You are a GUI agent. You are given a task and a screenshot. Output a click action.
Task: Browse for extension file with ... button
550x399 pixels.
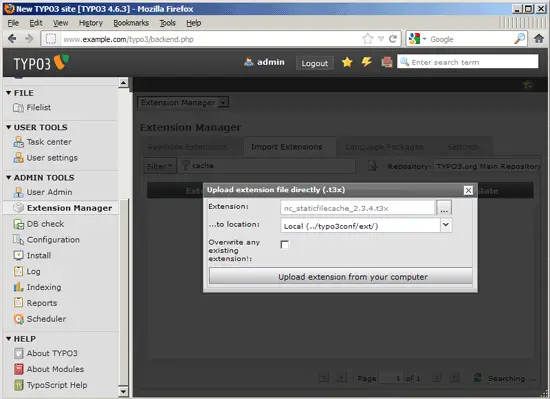pyautogui.click(x=444, y=208)
